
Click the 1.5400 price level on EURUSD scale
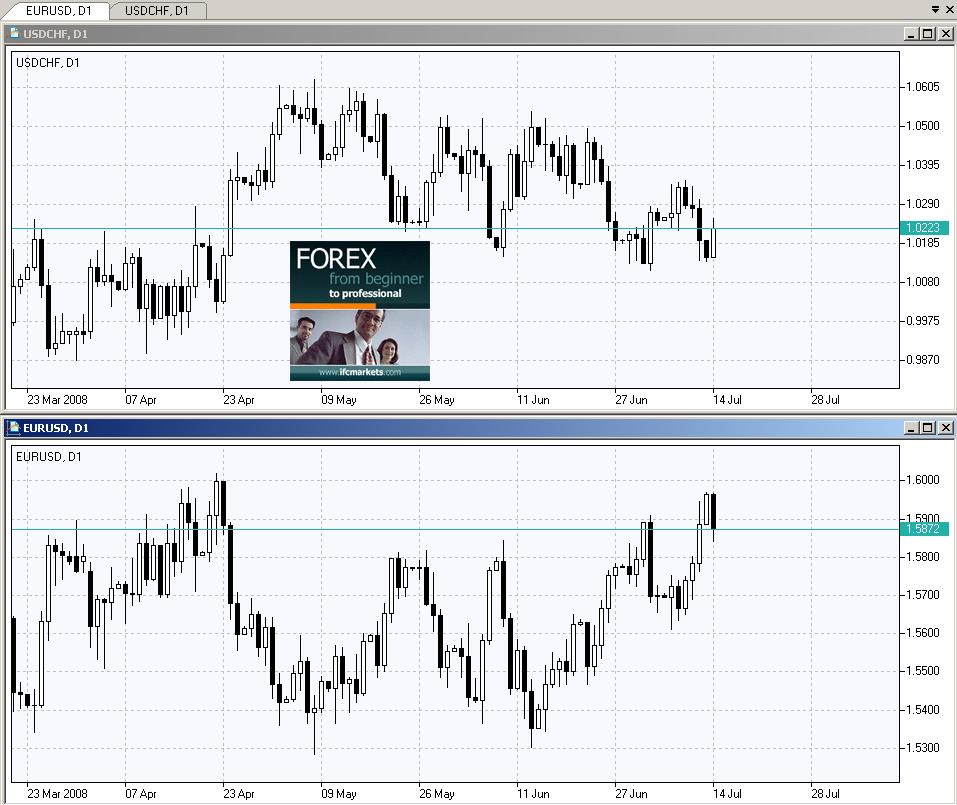(923, 710)
